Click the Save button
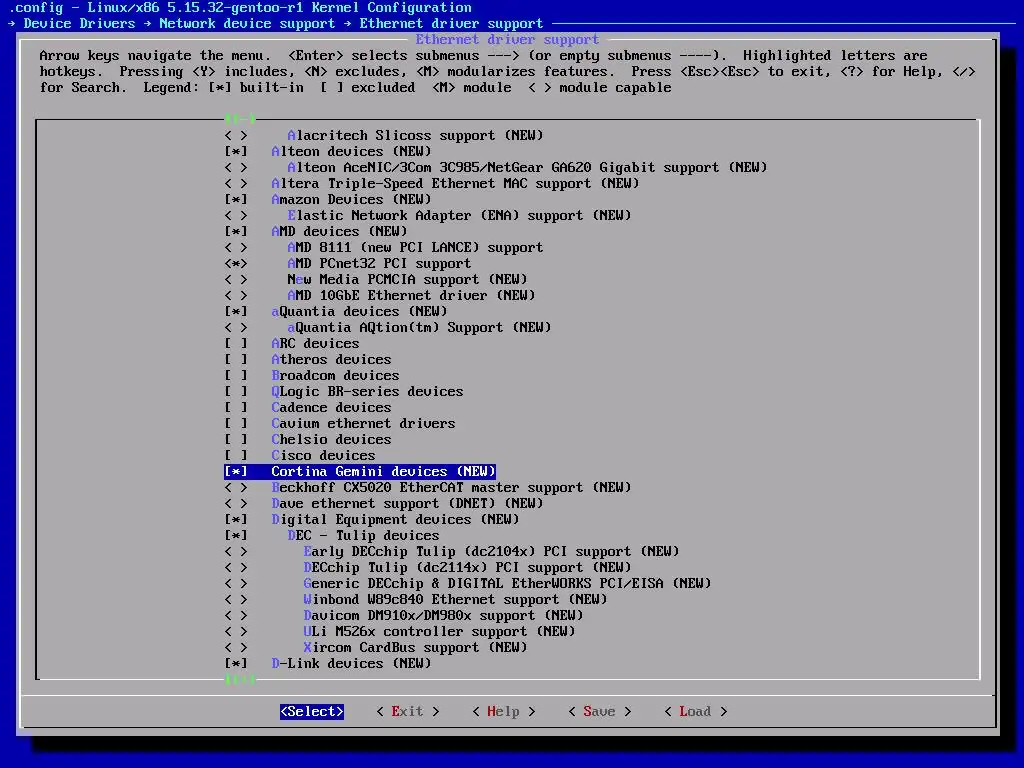Screen dimensions: 1024x768 (x=600, y=711)
